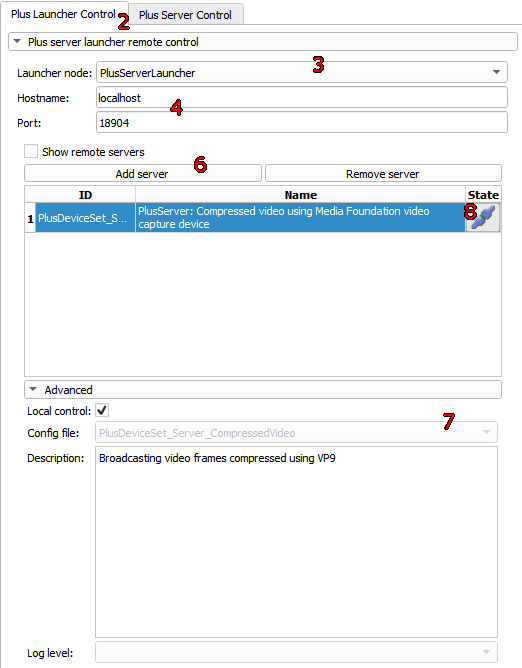The height and width of the screenshot is (668, 522).
Task: Enable Show remote servers checkbox
Action: 31,152
